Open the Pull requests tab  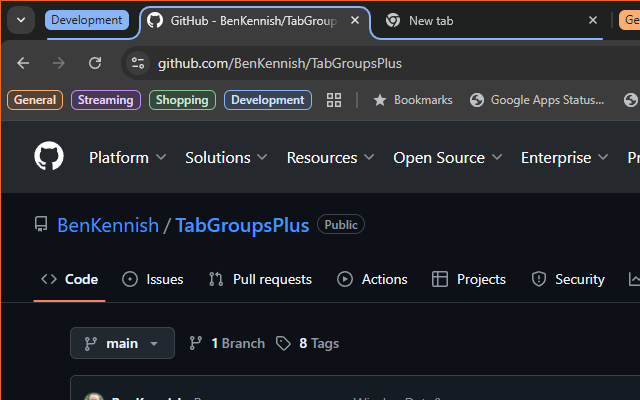(260, 280)
